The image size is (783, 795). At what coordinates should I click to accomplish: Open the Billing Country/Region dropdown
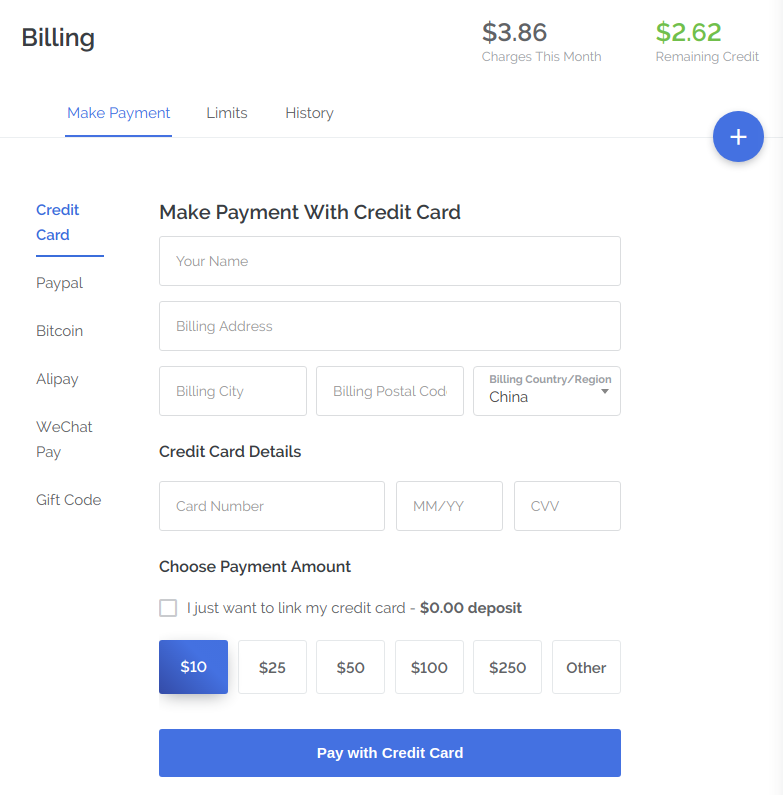tap(546, 391)
